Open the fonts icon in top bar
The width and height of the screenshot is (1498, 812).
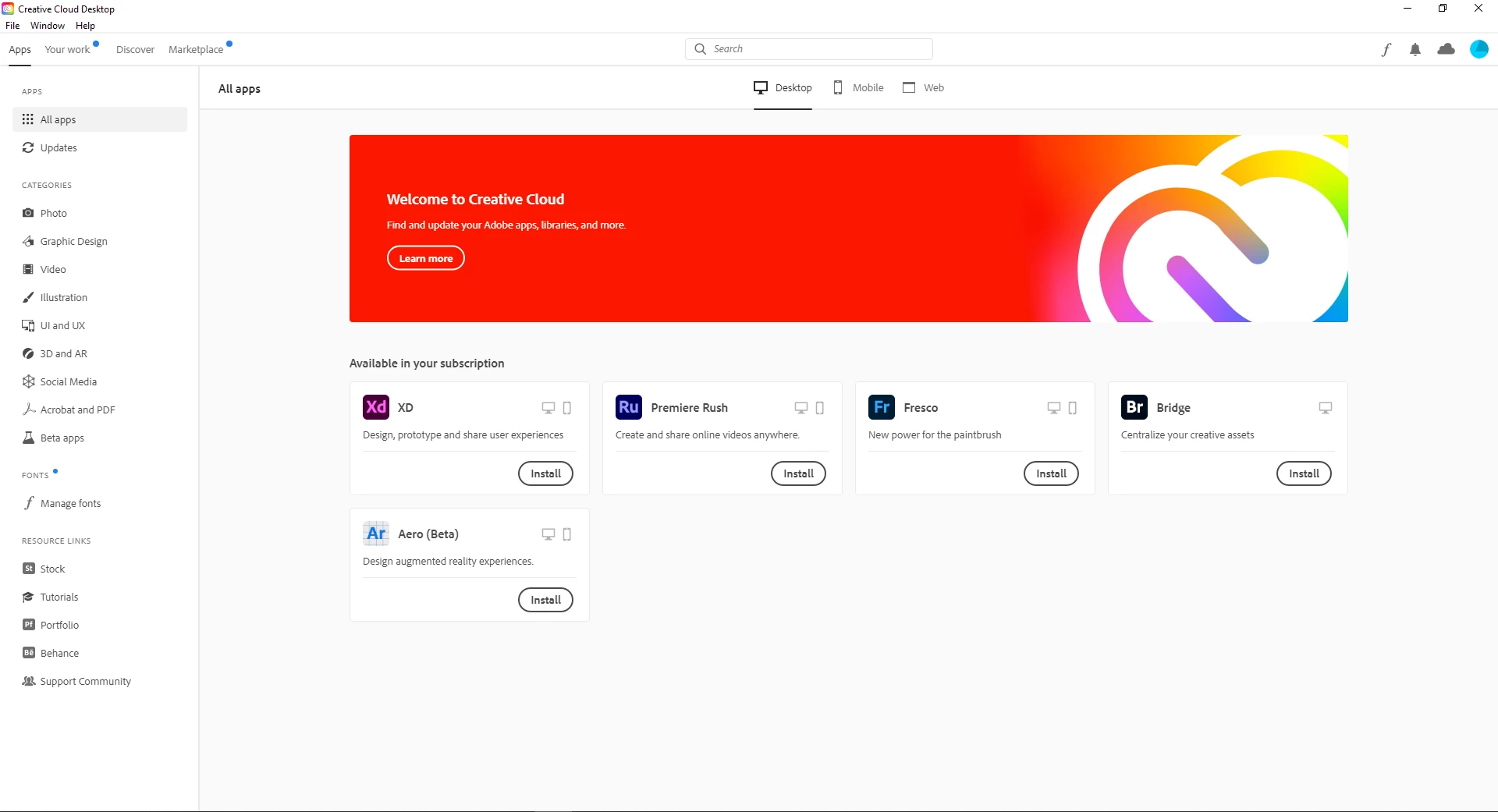click(1386, 50)
